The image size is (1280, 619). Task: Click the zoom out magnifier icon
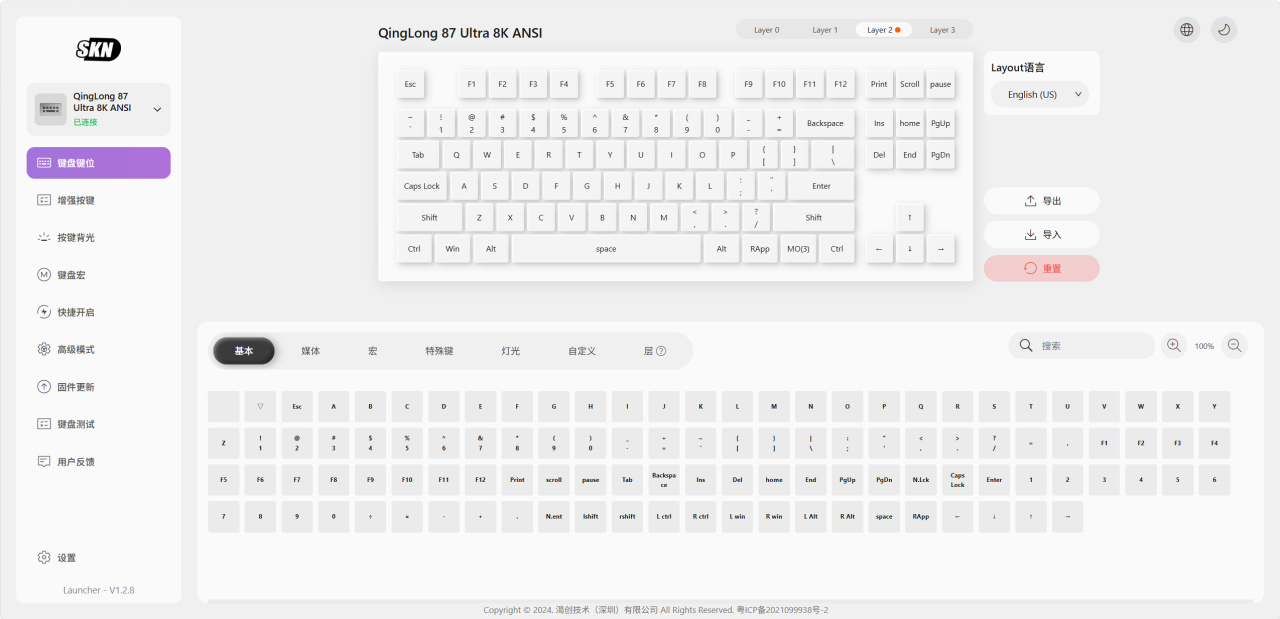(x=1235, y=346)
